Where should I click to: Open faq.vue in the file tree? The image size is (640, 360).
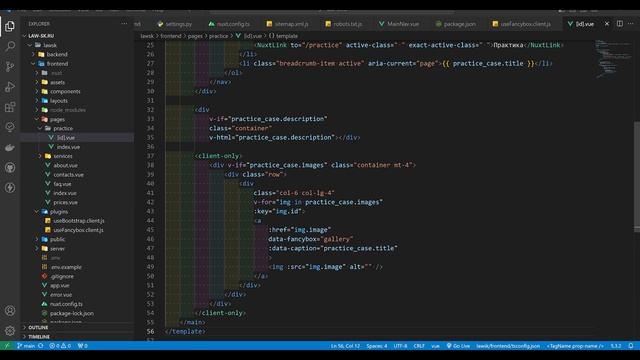pyautogui.click(x=78, y=184)
